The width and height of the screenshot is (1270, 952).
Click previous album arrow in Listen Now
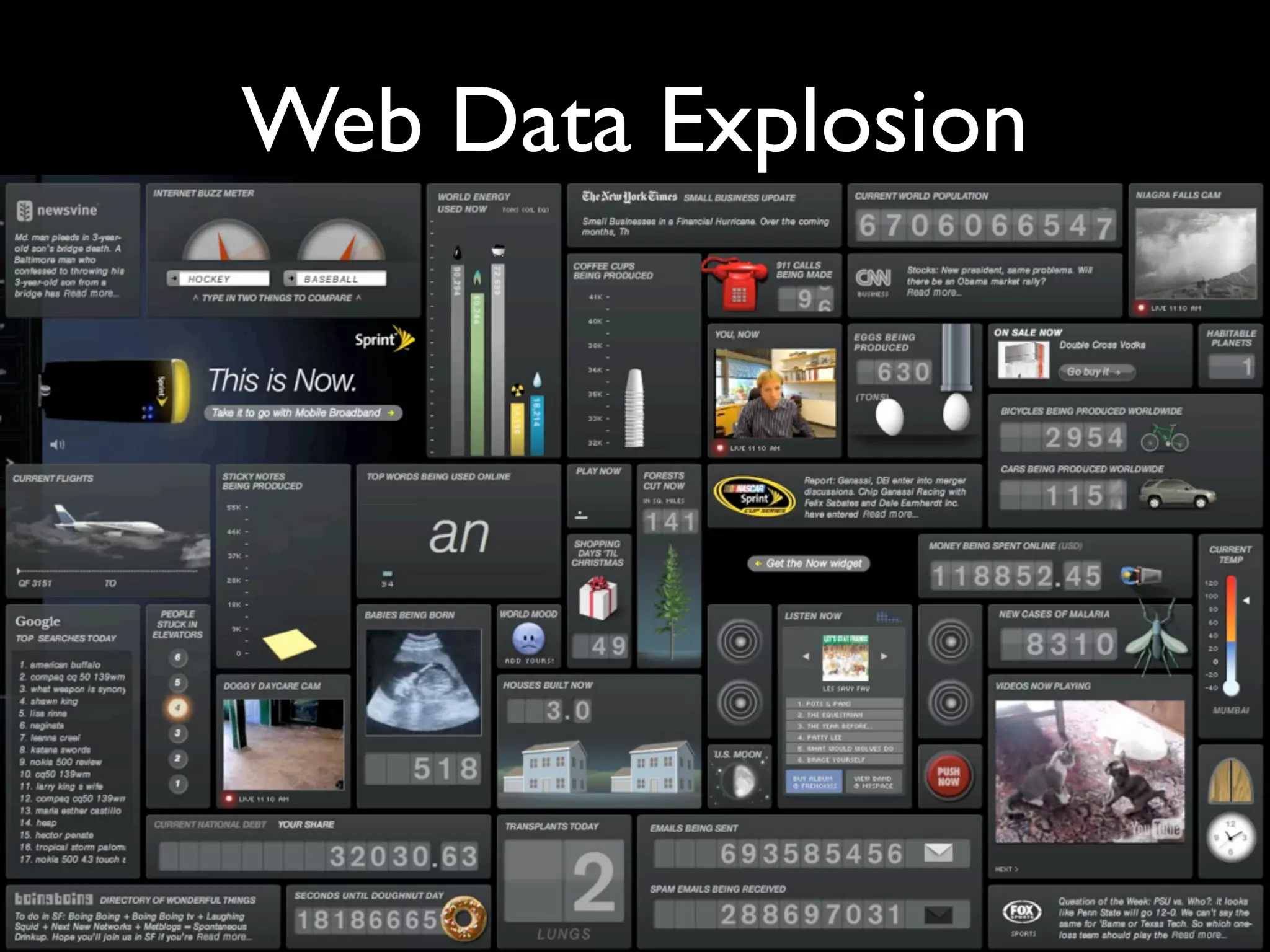pos(806,656)
